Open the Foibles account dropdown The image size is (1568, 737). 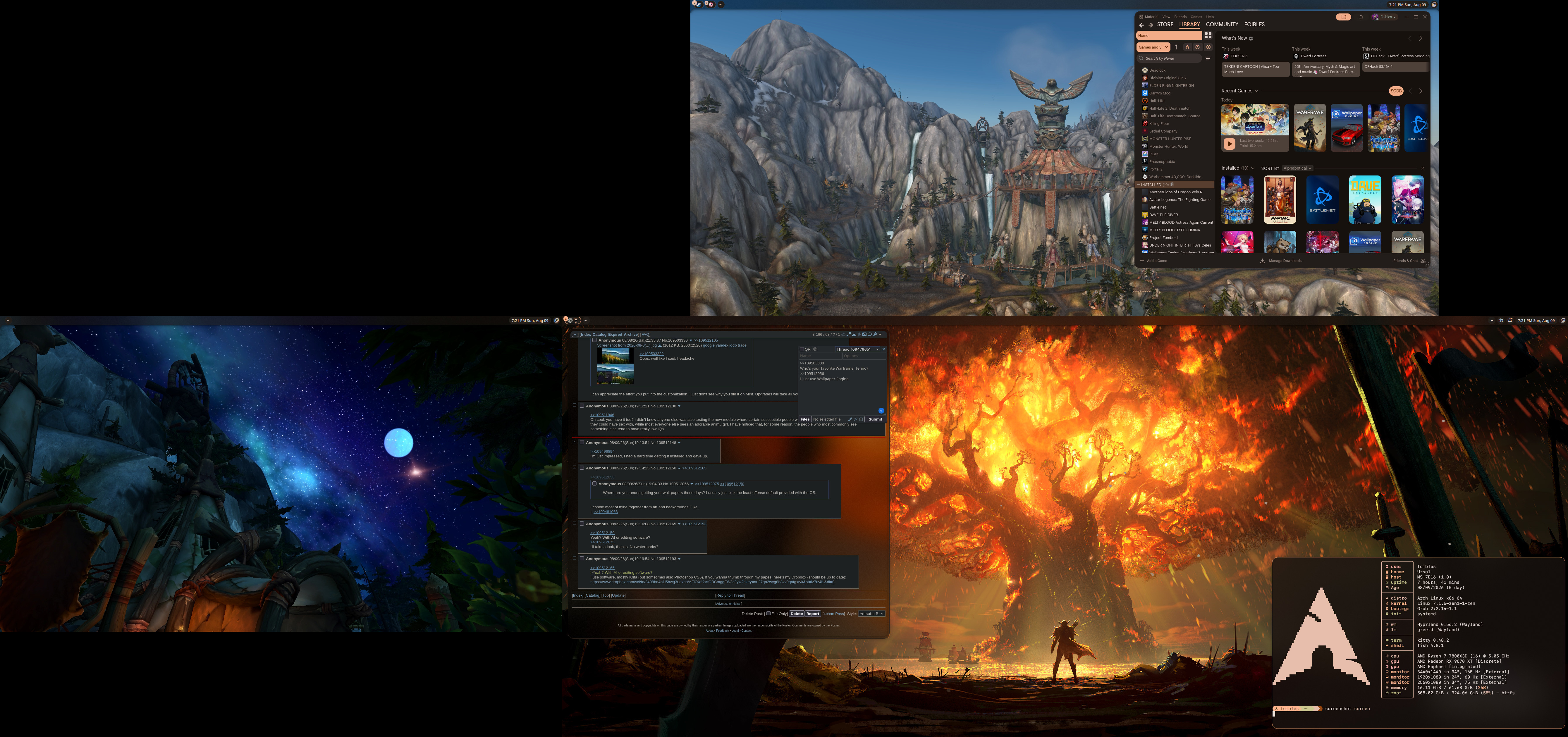1385,17
